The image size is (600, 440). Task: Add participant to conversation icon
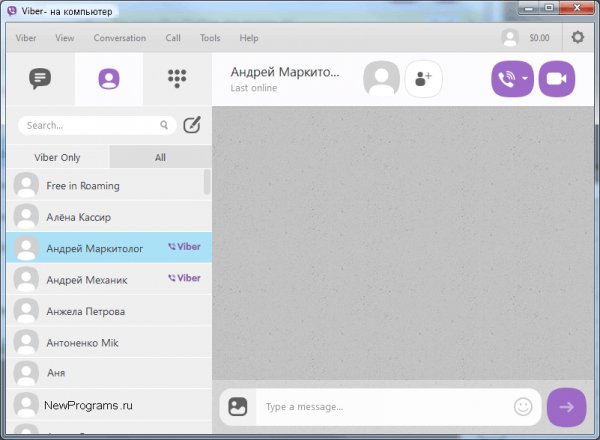coord(423,79)
